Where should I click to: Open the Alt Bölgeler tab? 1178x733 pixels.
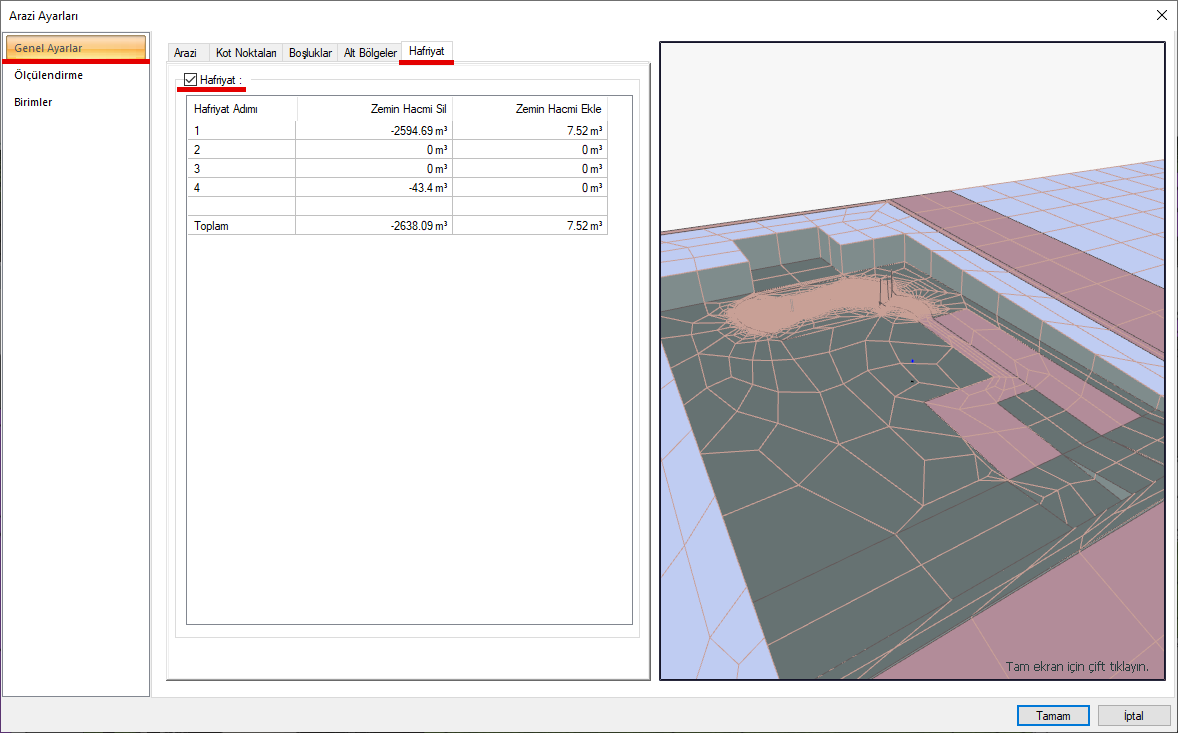pos(370,53)
